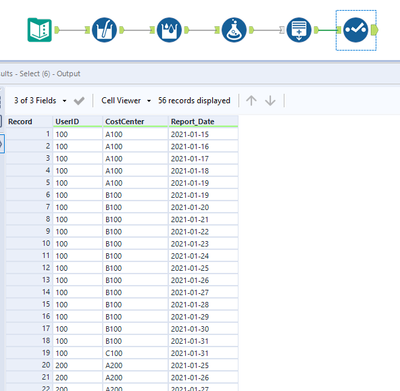Screen dimensions: 400x391
Task: Select Report_Date 2021-01-31 in record 18
Action: 203,341
